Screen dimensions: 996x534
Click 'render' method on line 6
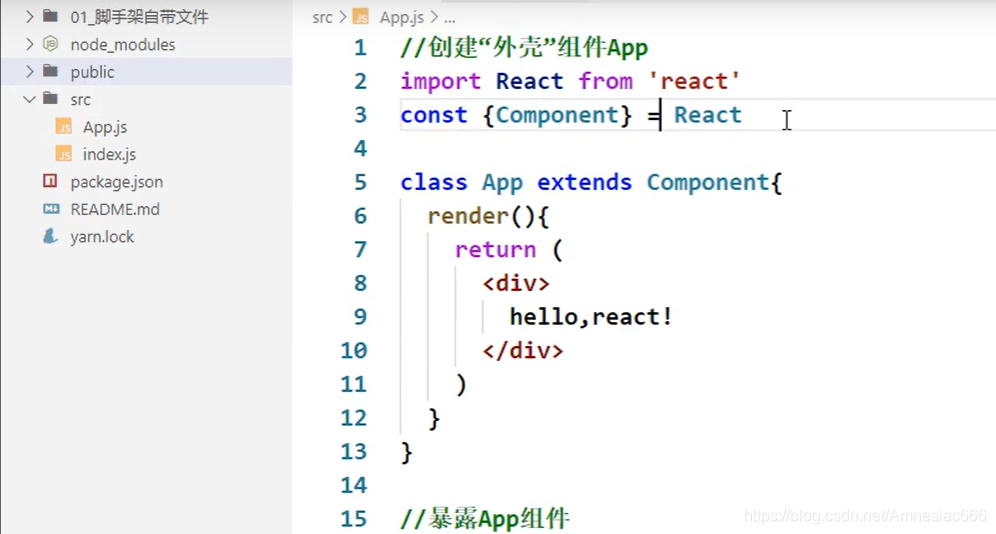coord(468,216)
